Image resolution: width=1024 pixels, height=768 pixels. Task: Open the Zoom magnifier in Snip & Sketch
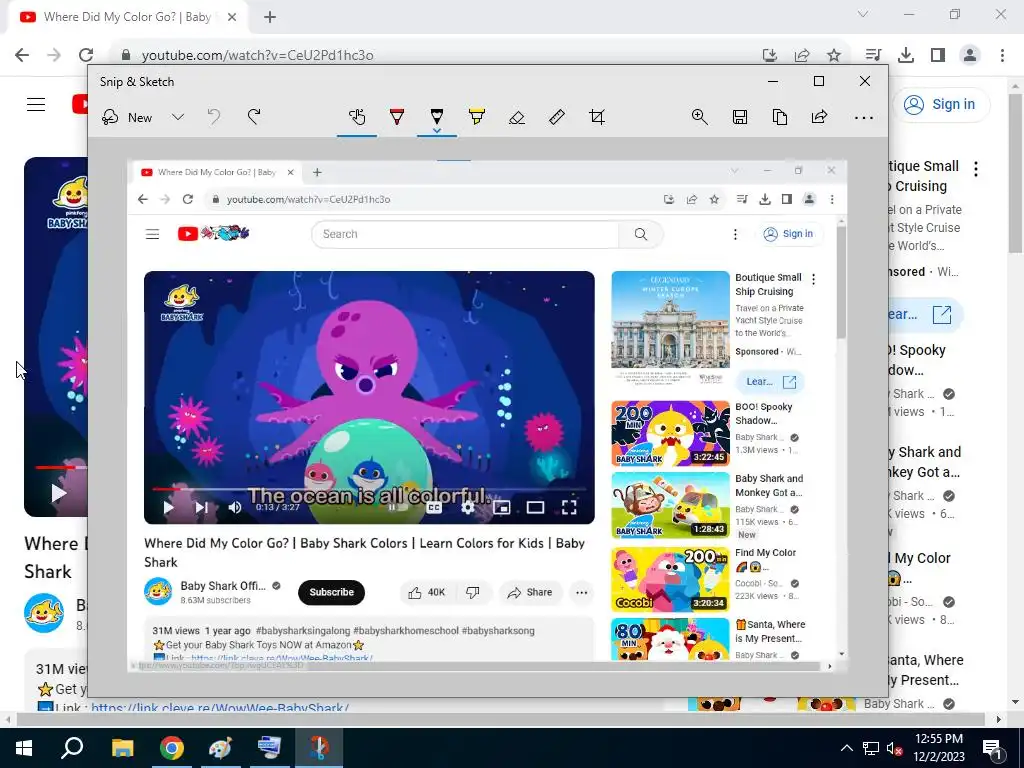[699, 118]
